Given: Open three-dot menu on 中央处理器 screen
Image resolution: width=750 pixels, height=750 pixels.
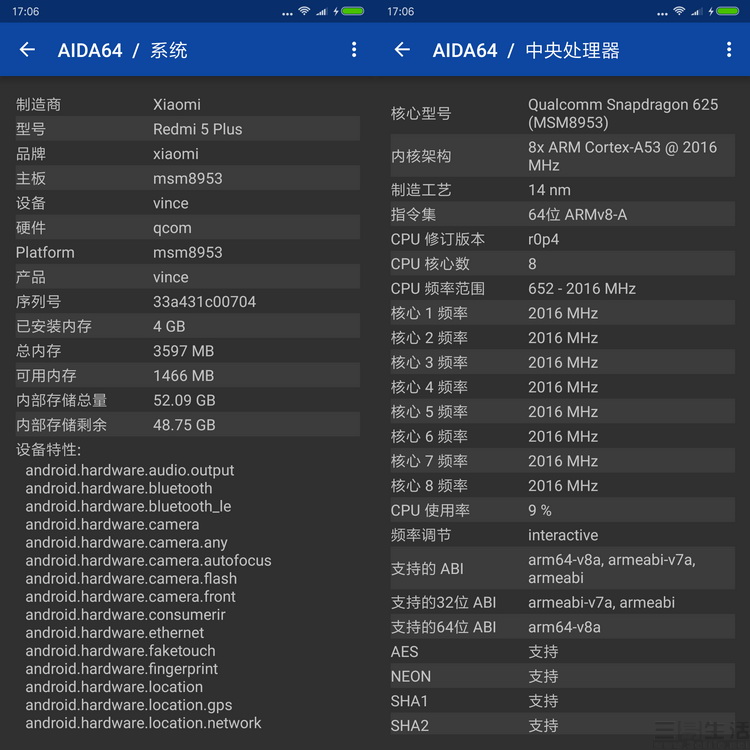Looking at the screenshot, I should coord(729,50).
